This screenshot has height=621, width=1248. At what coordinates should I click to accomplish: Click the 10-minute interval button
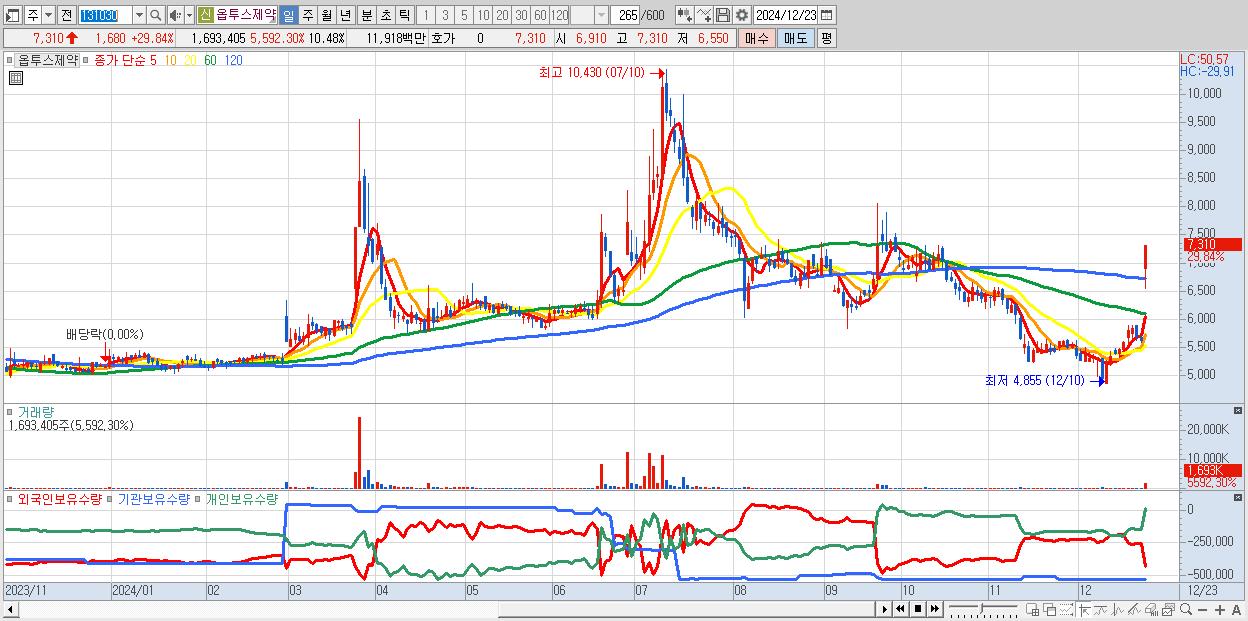483,15
